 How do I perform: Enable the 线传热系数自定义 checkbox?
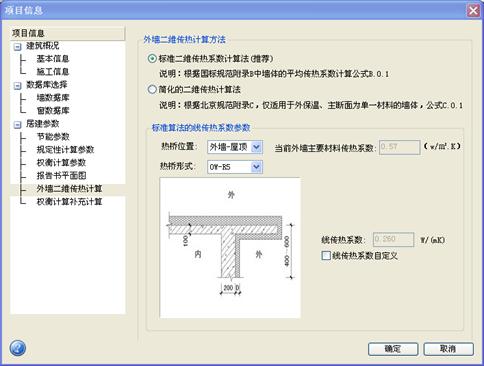pos(326,256)
